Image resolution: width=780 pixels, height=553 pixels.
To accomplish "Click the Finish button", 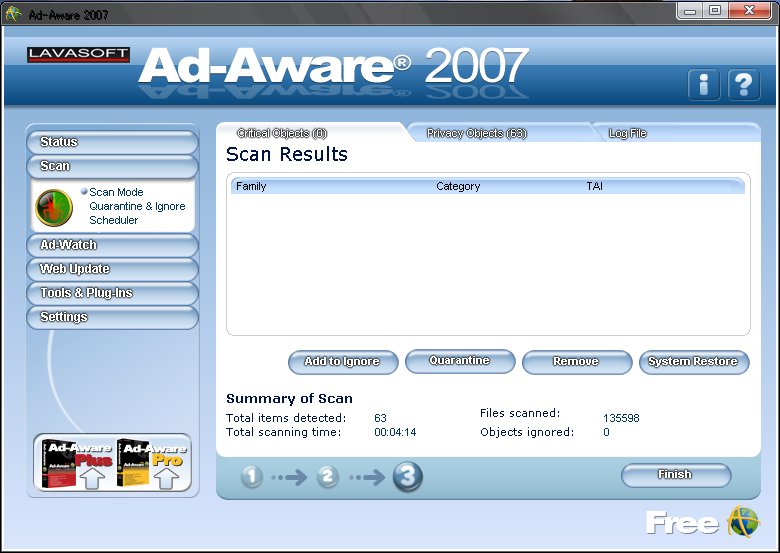I will point(676,475).
